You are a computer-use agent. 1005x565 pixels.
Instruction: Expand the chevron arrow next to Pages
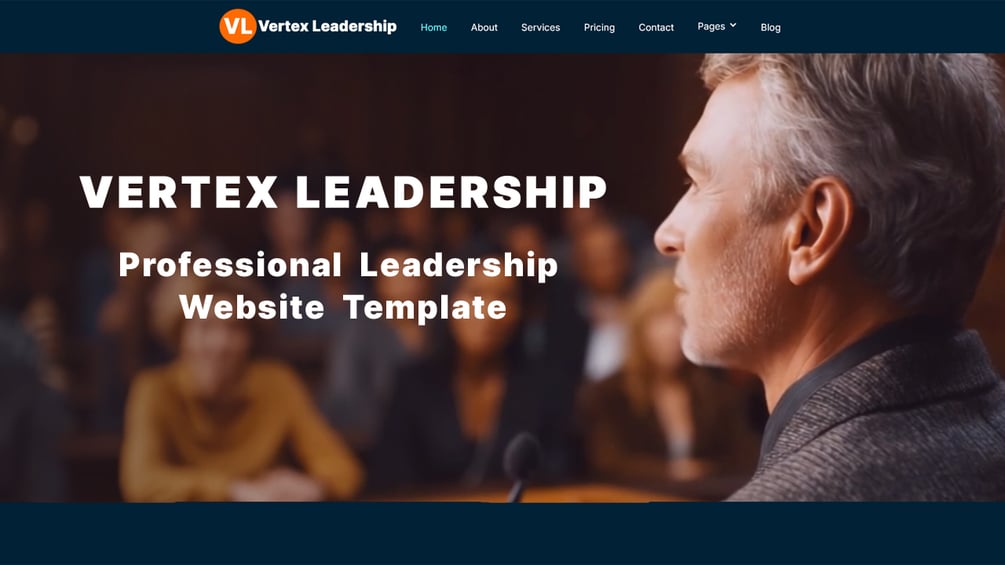click(x=733, y=26)
